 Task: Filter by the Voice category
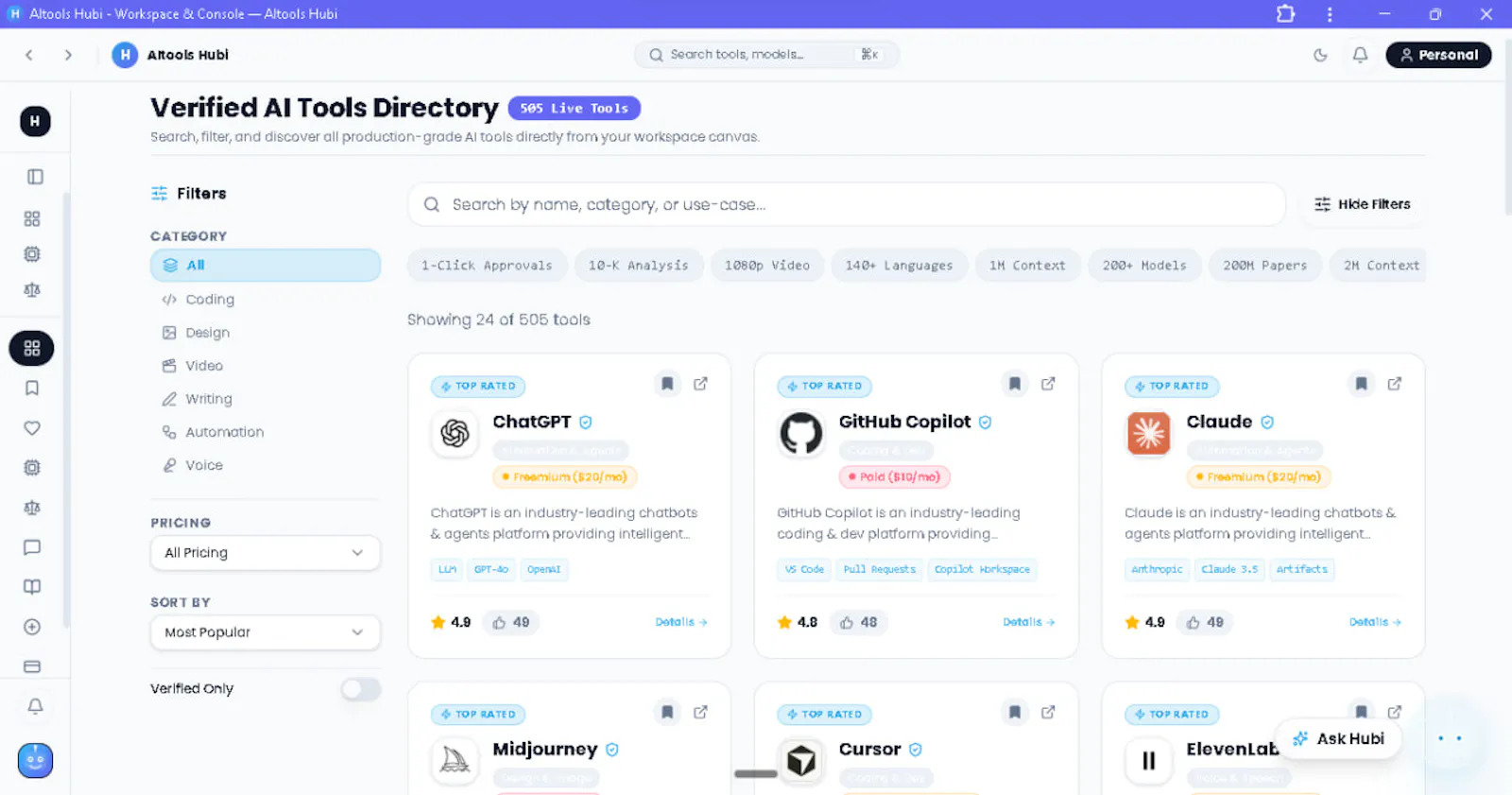[266, 465]
